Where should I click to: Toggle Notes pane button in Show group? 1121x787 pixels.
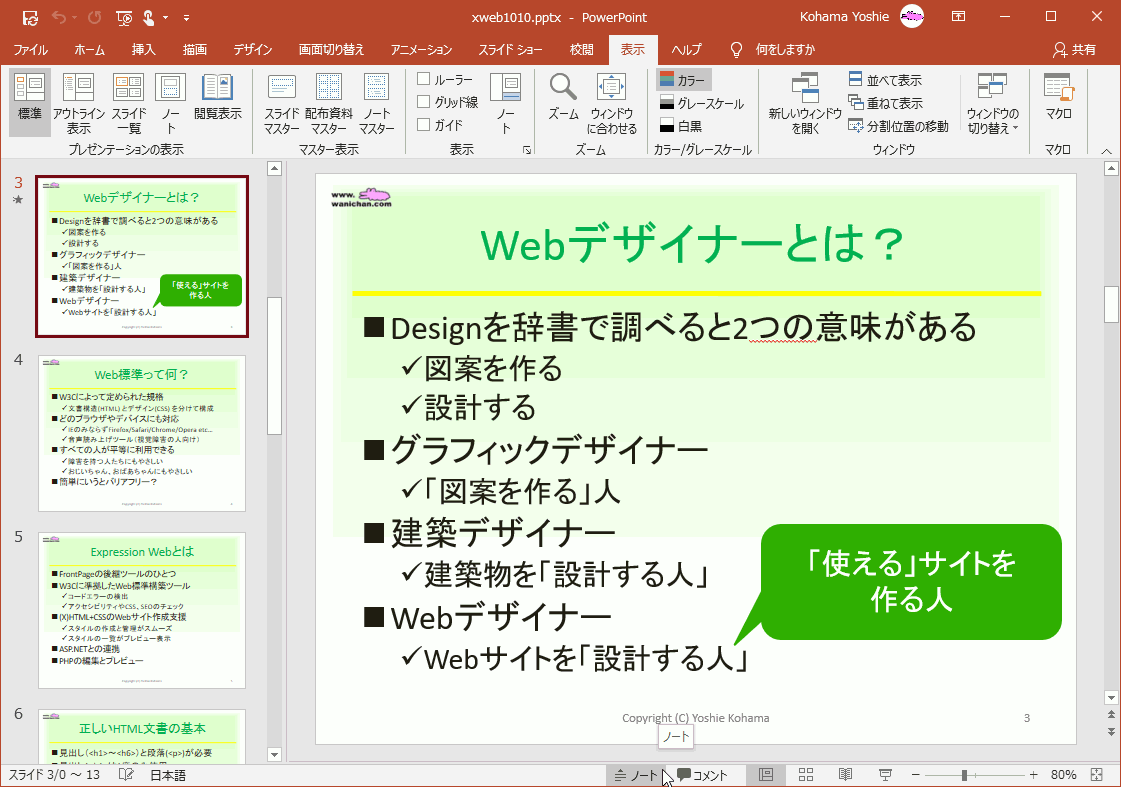pyautogui.click(x=505, y=103)
